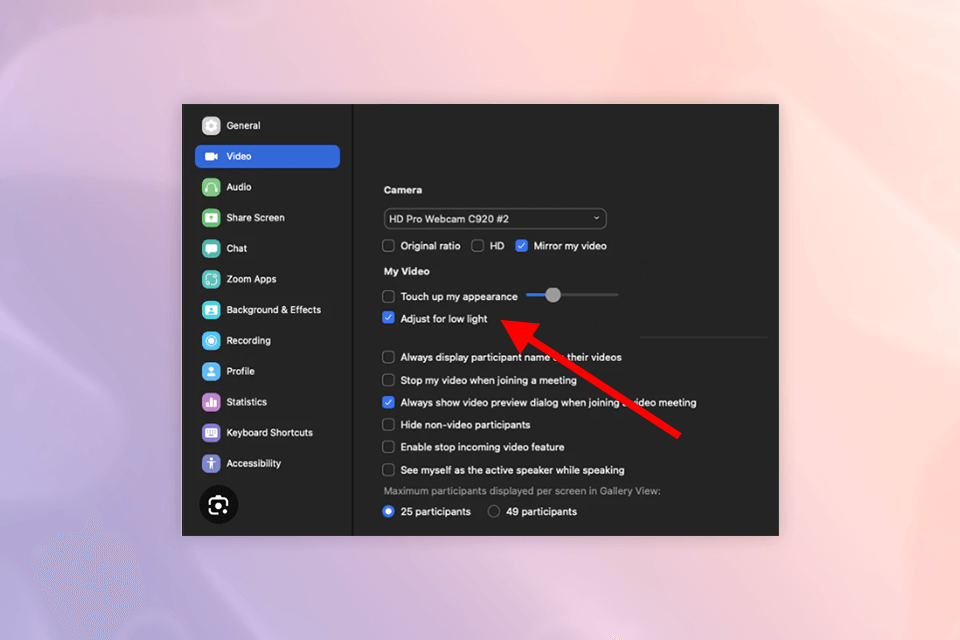Open the General settings tab
The height and width of the screenshot is (640, 960).
[x=243, y=126]
